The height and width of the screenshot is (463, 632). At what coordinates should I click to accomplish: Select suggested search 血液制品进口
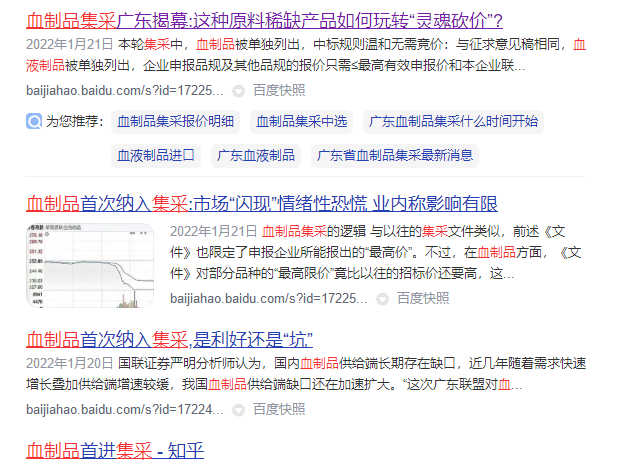[156, 156]
